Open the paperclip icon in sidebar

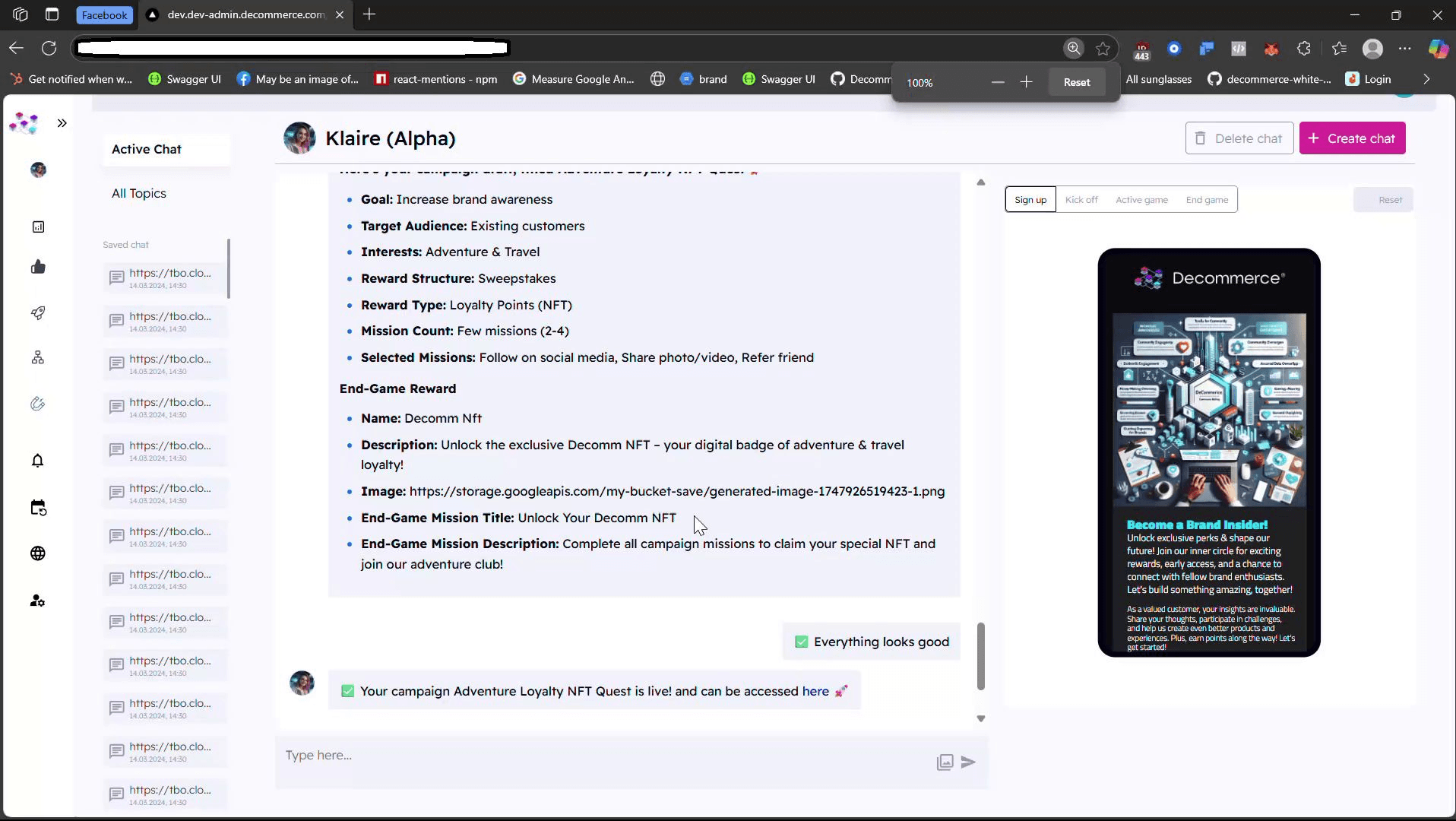(x=38, y=404)
